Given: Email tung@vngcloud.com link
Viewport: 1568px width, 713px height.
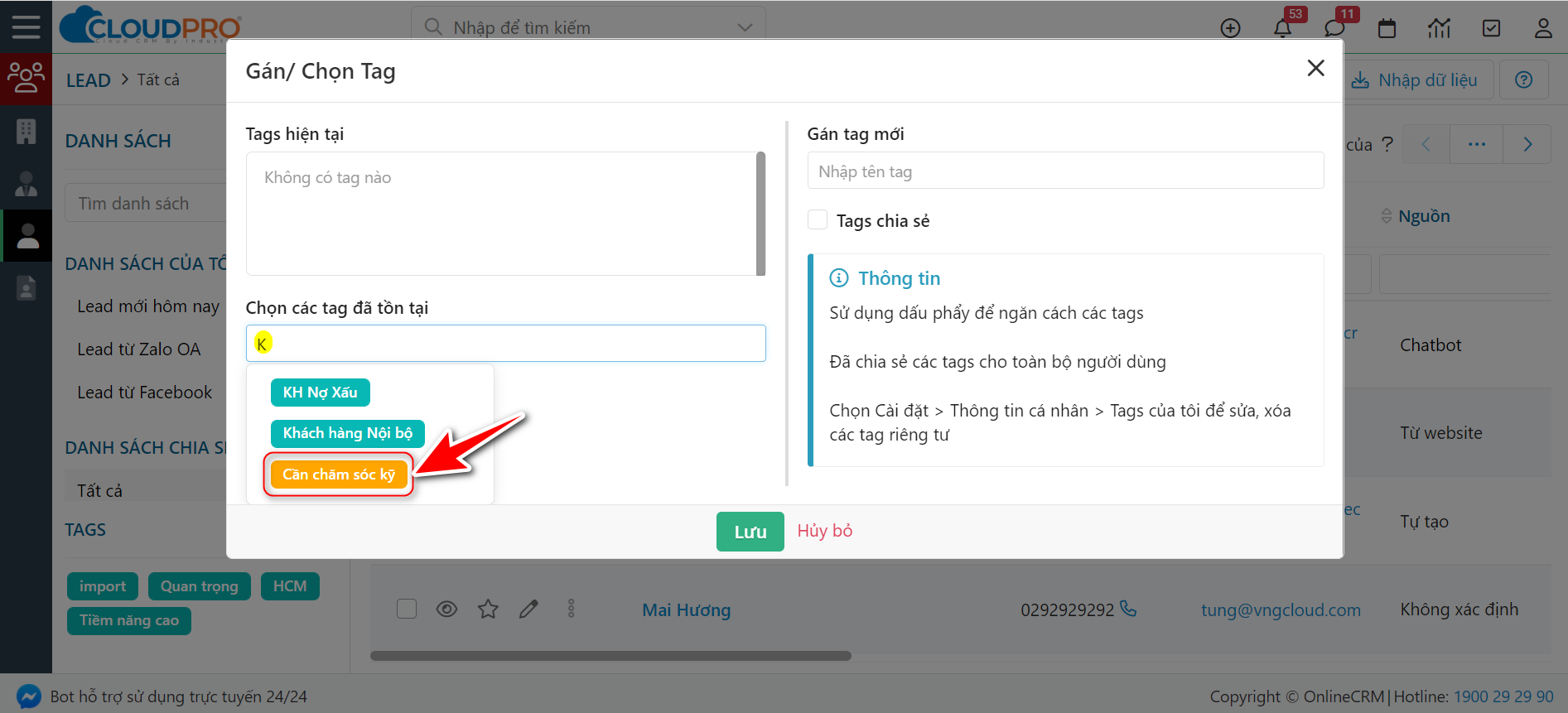Looking at the screenshot, I should coord(1281,610).
